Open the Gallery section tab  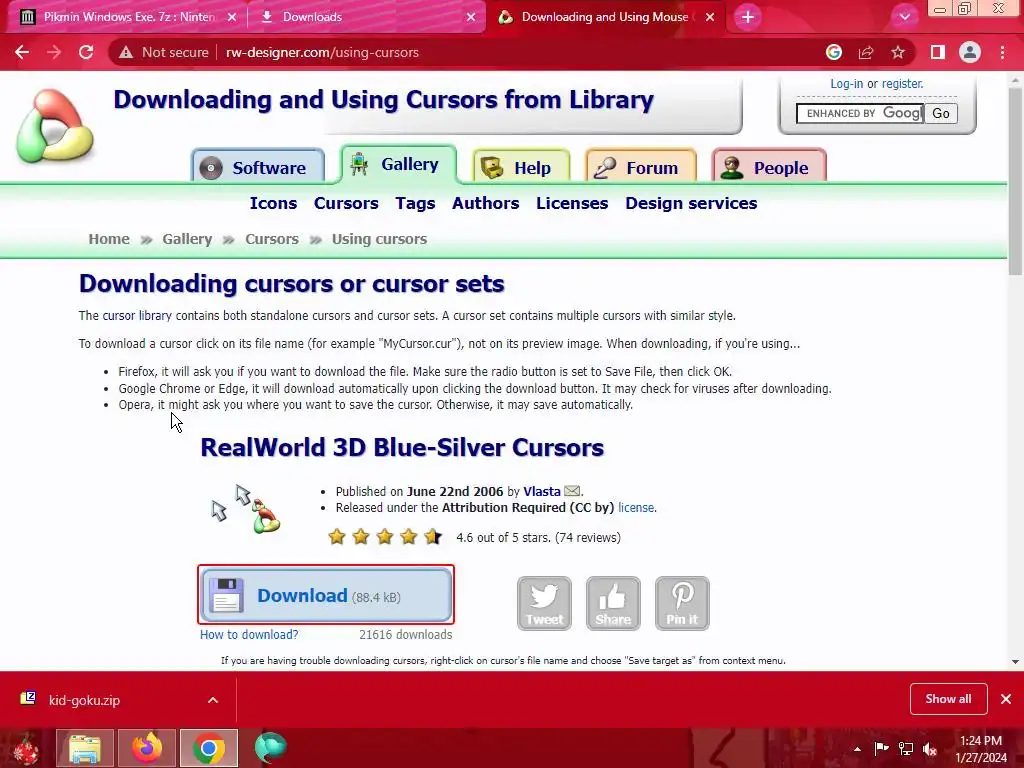[x=398, y=164]
